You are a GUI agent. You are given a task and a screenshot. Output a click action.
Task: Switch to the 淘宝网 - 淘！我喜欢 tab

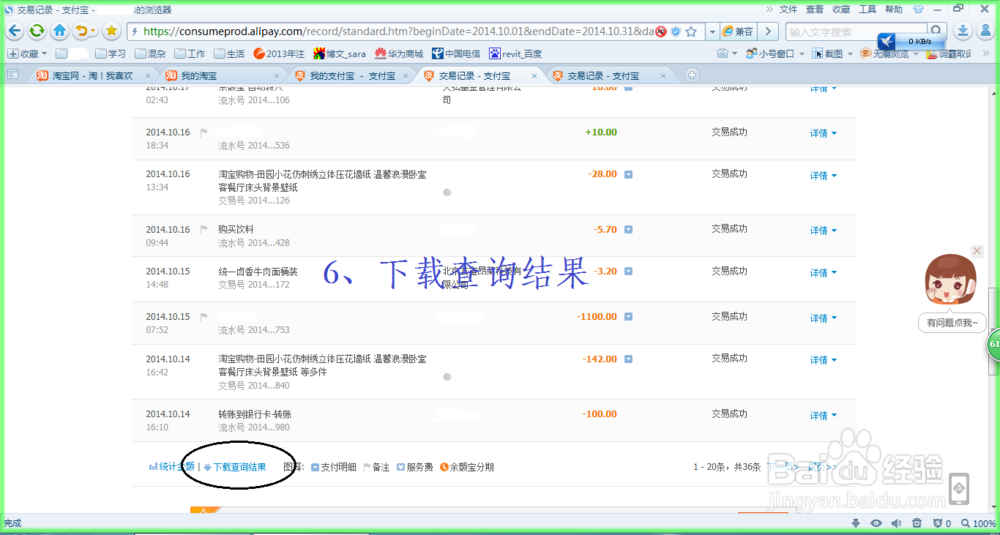click(x=92, y=75)
